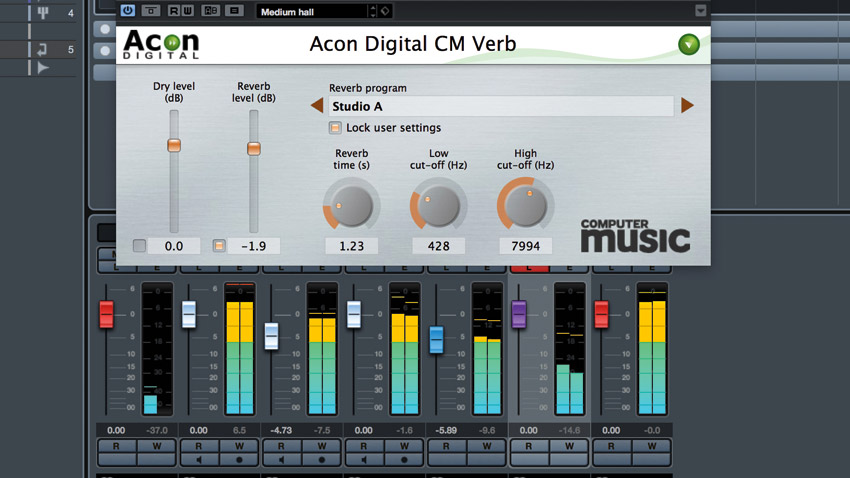
Task: Click the -37.0 peak meter value
Action: coord(157,430)
